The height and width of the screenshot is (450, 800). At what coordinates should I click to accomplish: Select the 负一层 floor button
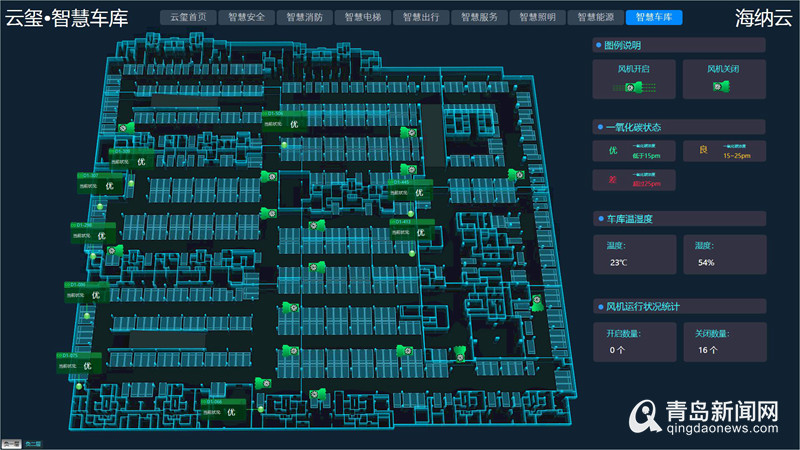coord(11,443)
